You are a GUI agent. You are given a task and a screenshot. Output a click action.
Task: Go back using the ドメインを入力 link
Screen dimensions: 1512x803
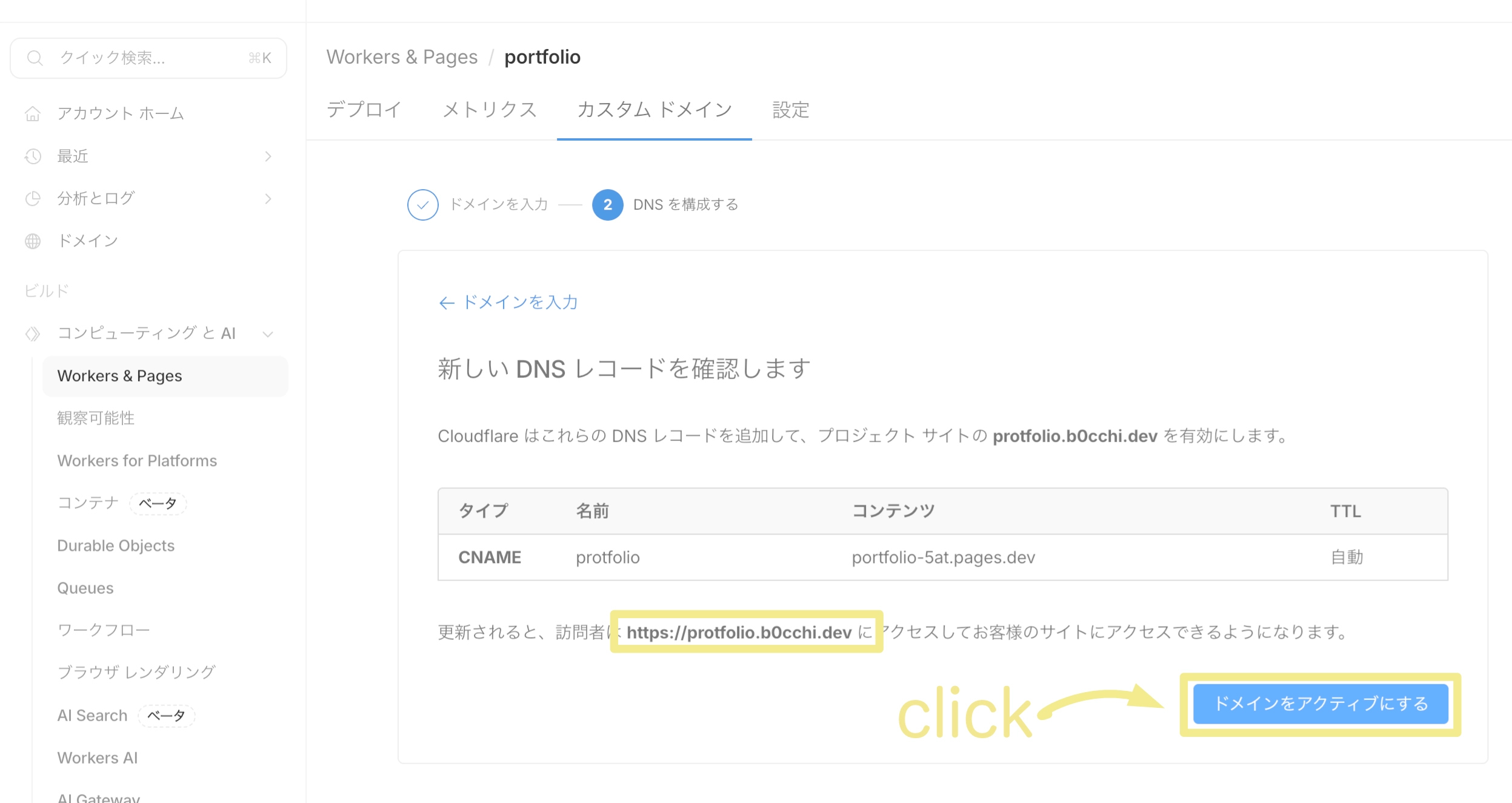coord(508,302)
